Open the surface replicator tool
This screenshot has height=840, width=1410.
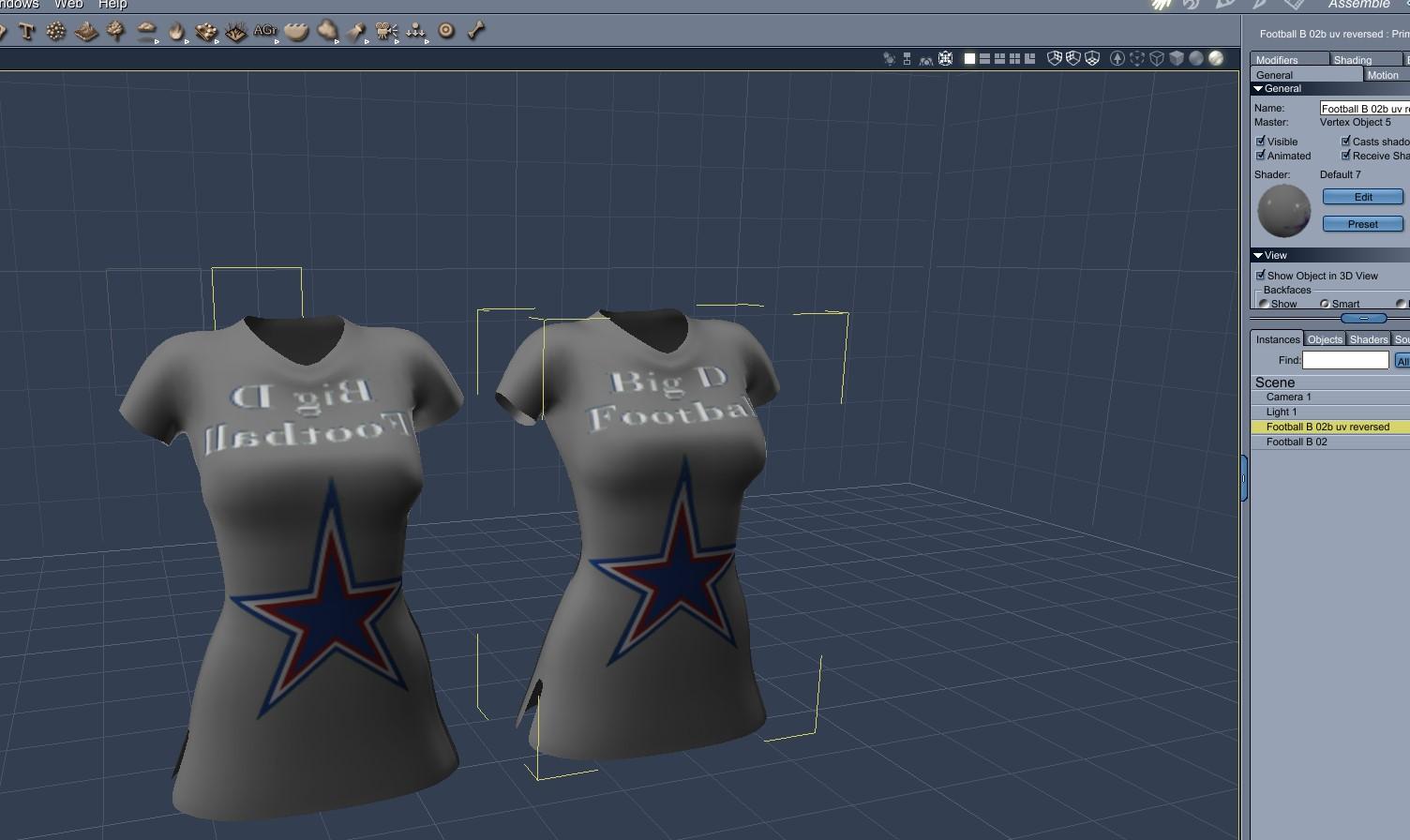click(206, 32)
